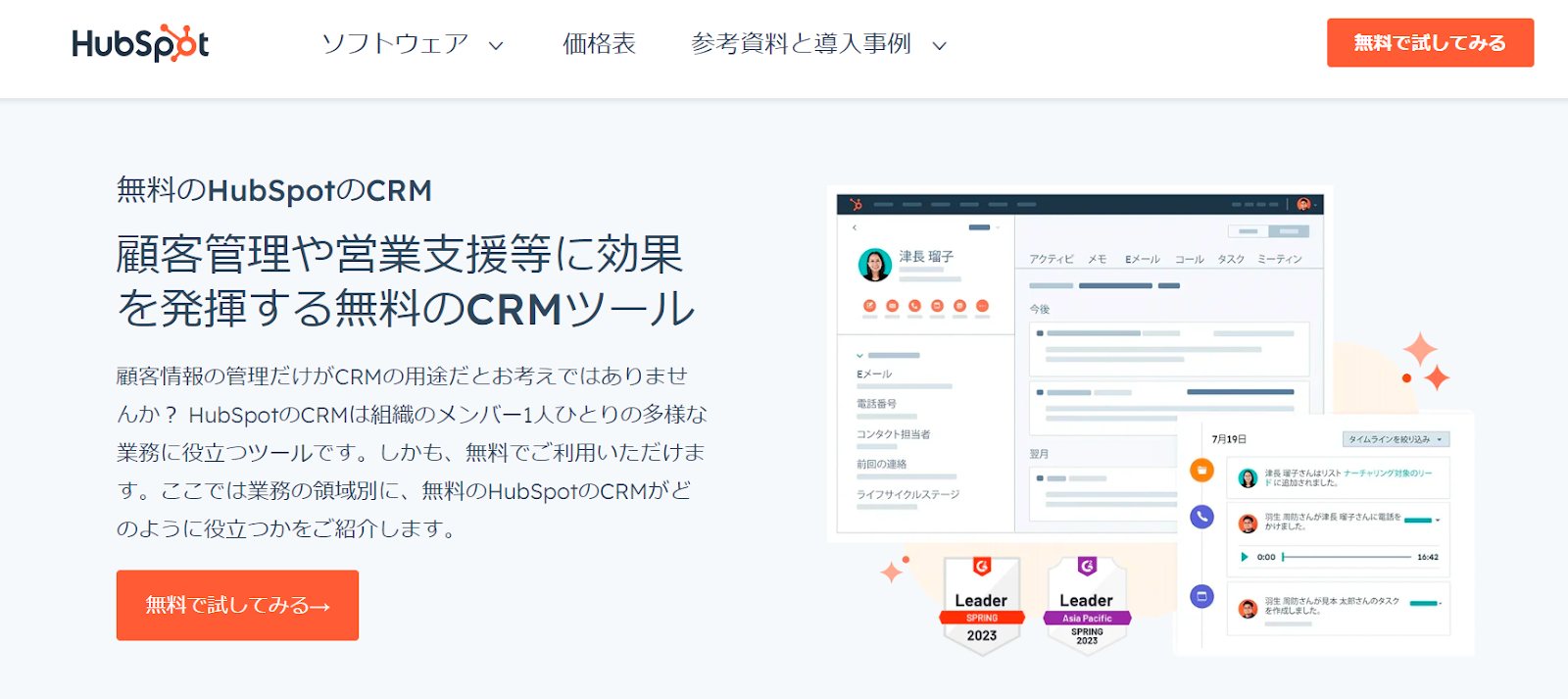The image size is (1568, 699).
Task: Play the call recording
Action: [x=1244, y=557]
